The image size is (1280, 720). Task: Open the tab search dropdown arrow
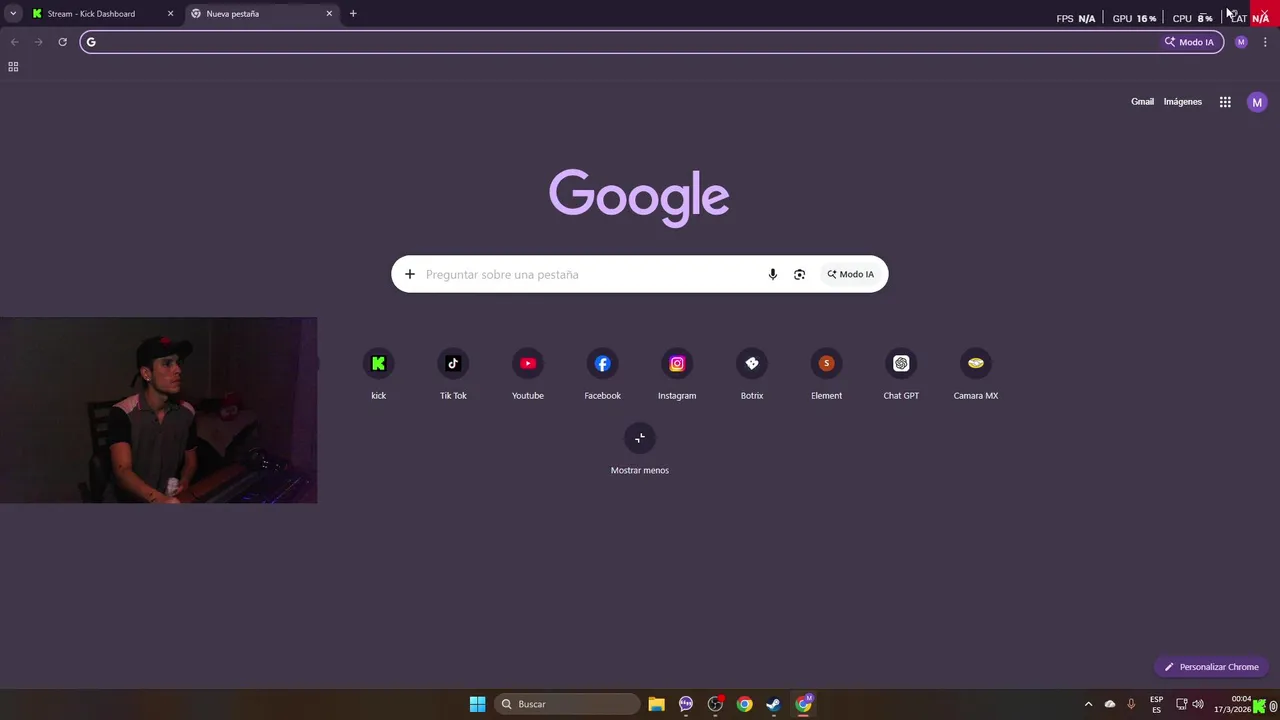point(13,14)
